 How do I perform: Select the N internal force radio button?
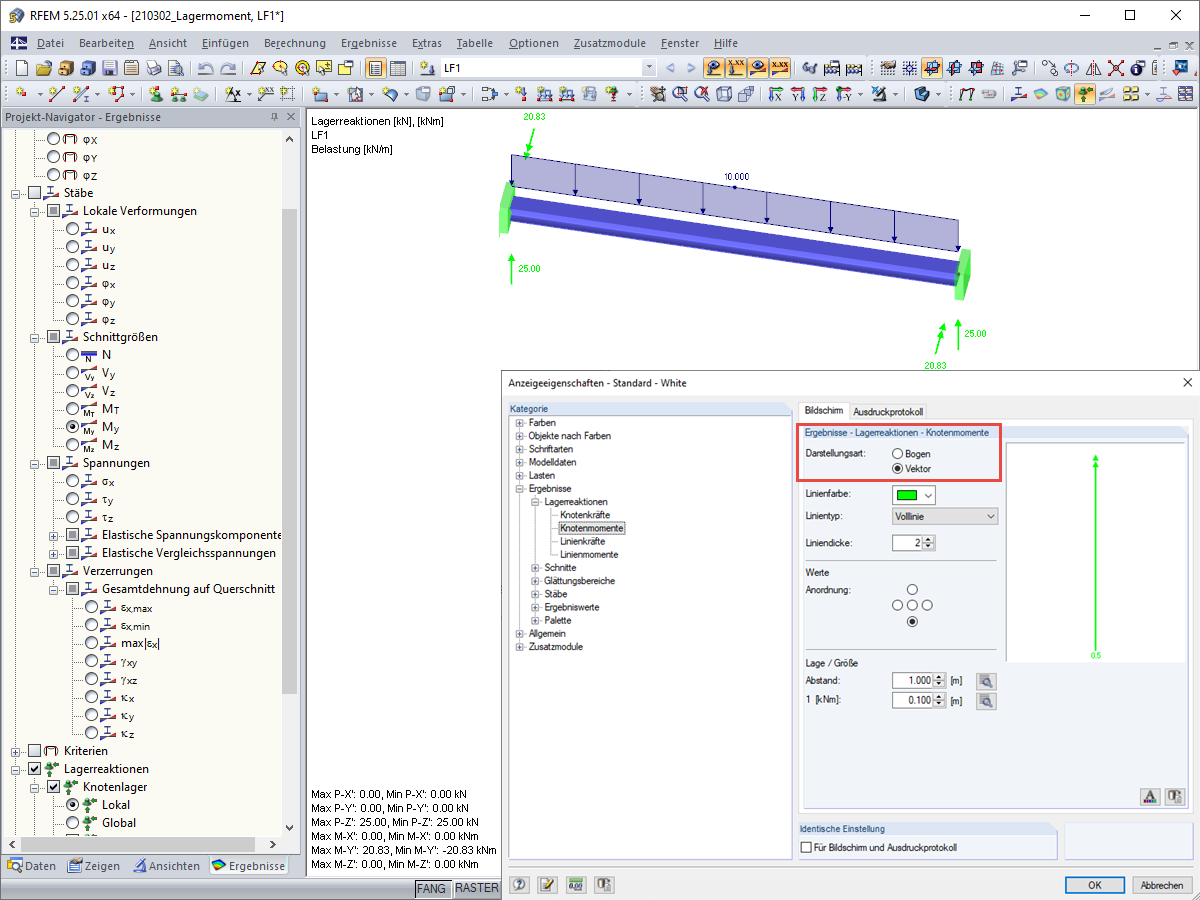pyautogui.click(x=72, y=355)
